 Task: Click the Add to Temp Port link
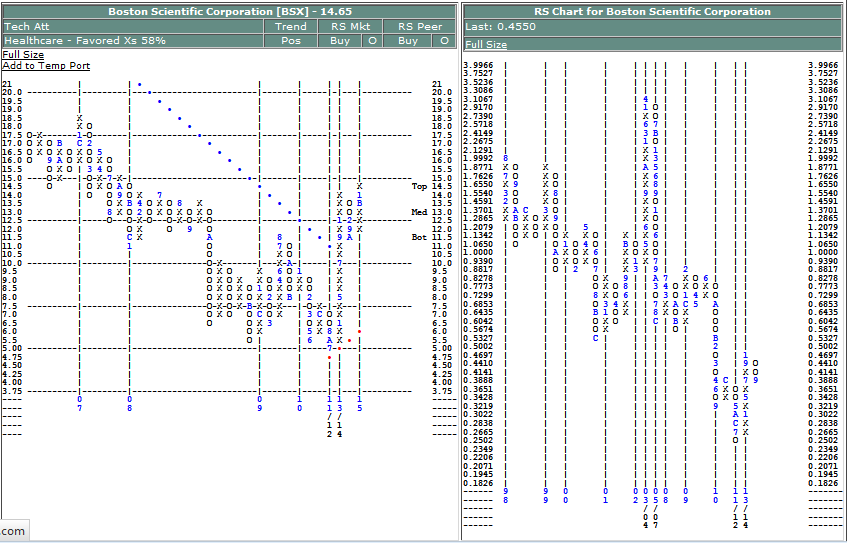46,66
